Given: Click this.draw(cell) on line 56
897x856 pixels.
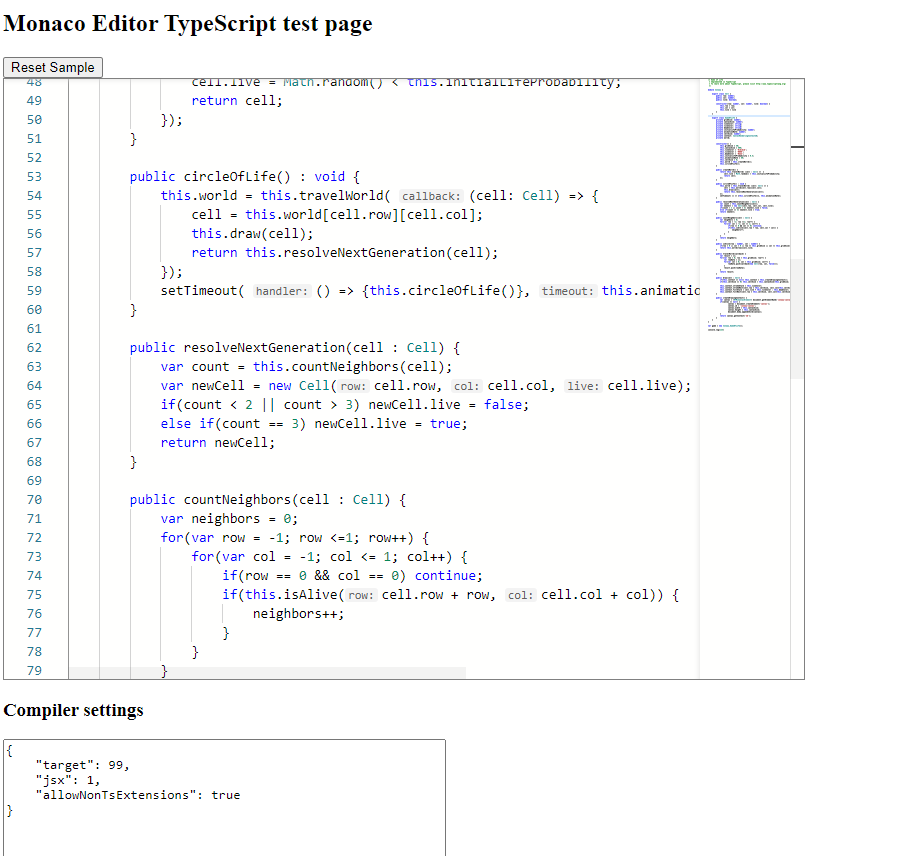Looking at the screenshot, I should point(252,233).
